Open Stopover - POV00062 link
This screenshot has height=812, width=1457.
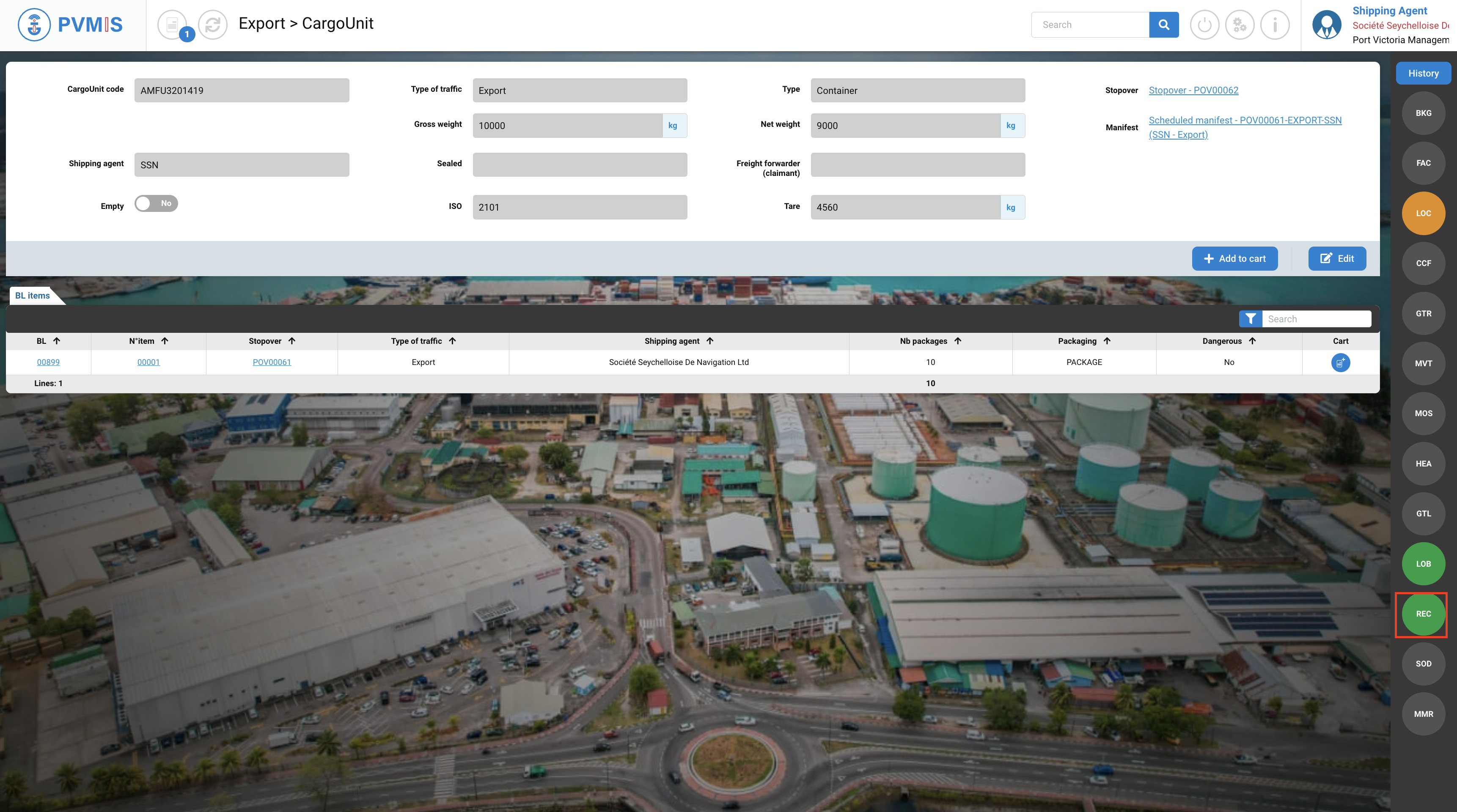click(1193, 91)
